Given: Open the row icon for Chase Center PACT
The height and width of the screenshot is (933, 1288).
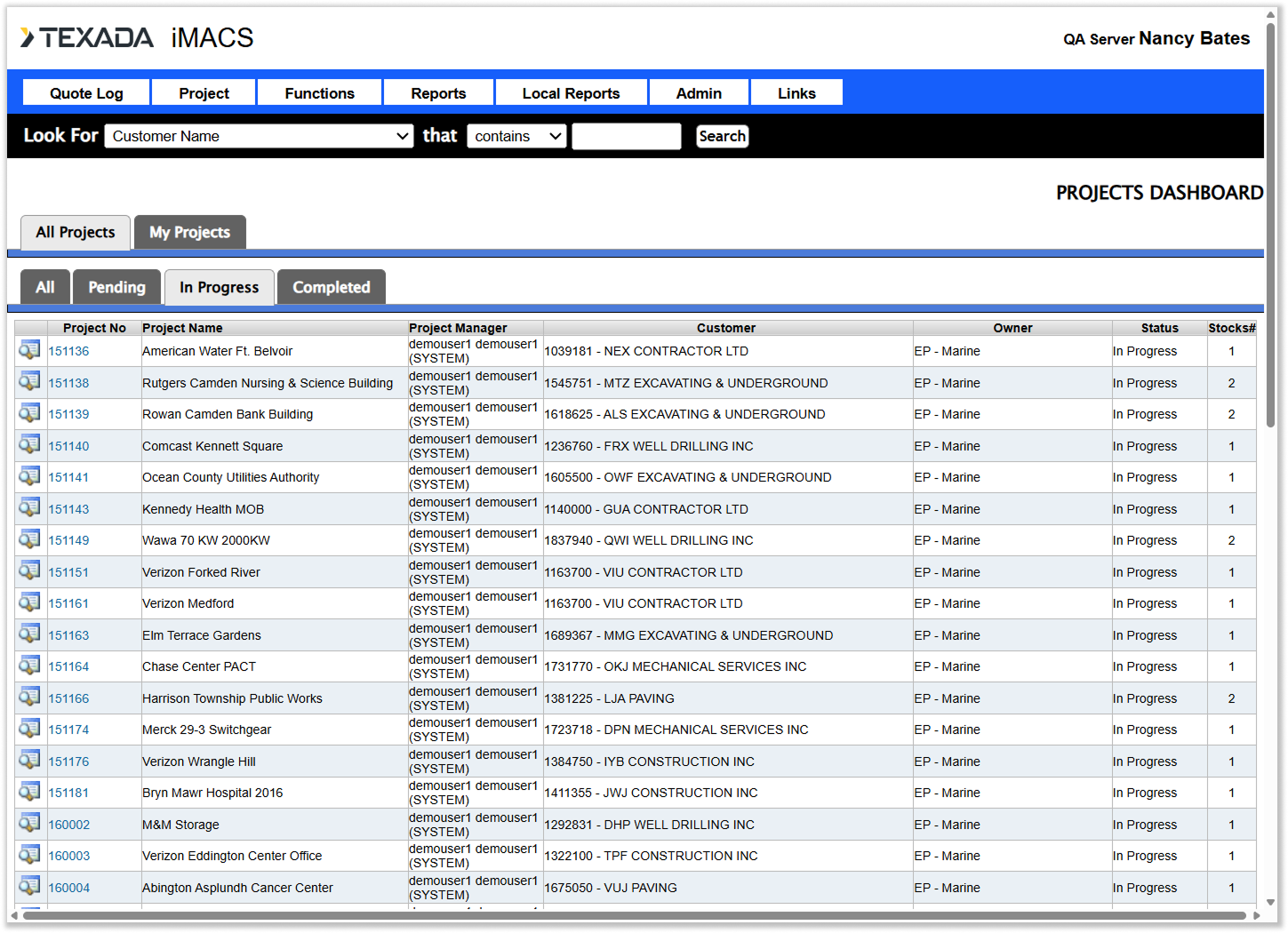Looking at the screenshot, I should coord(29,666).
